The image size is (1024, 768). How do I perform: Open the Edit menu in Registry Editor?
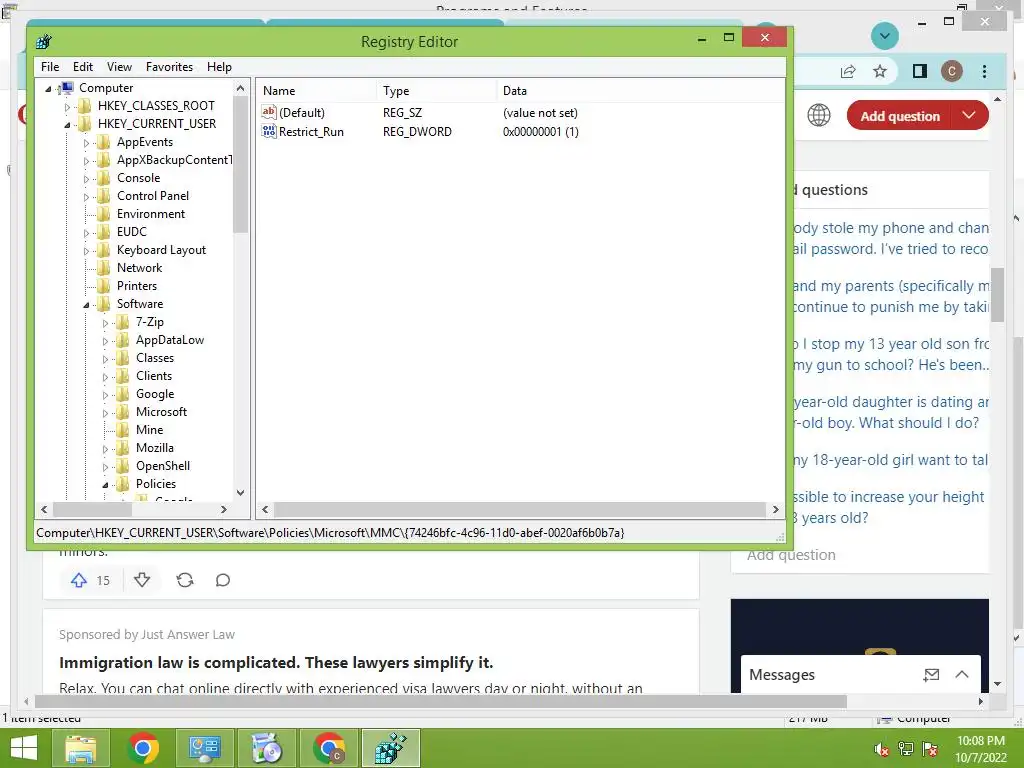(82, 67)
